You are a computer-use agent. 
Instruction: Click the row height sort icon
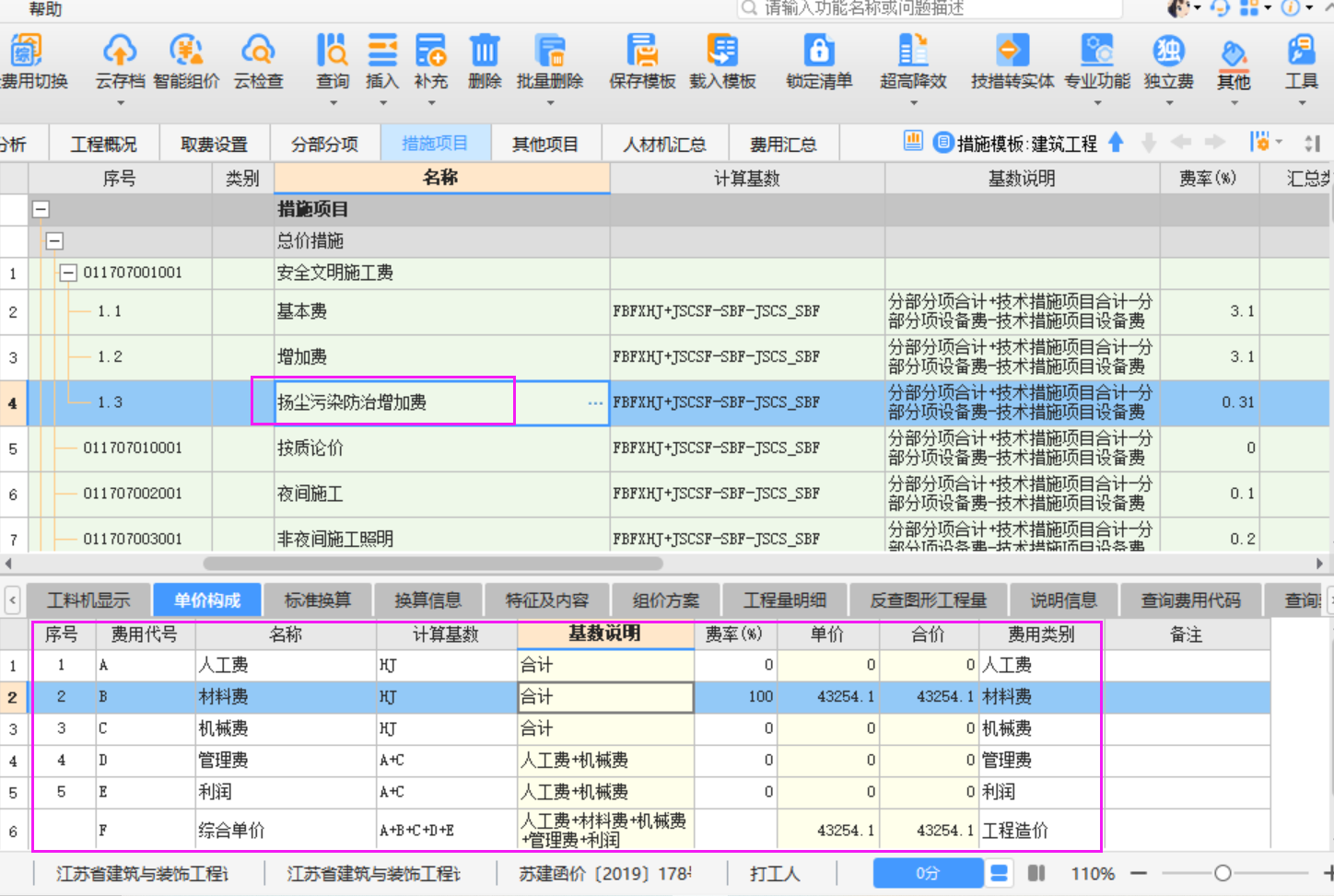(1313, 143)
